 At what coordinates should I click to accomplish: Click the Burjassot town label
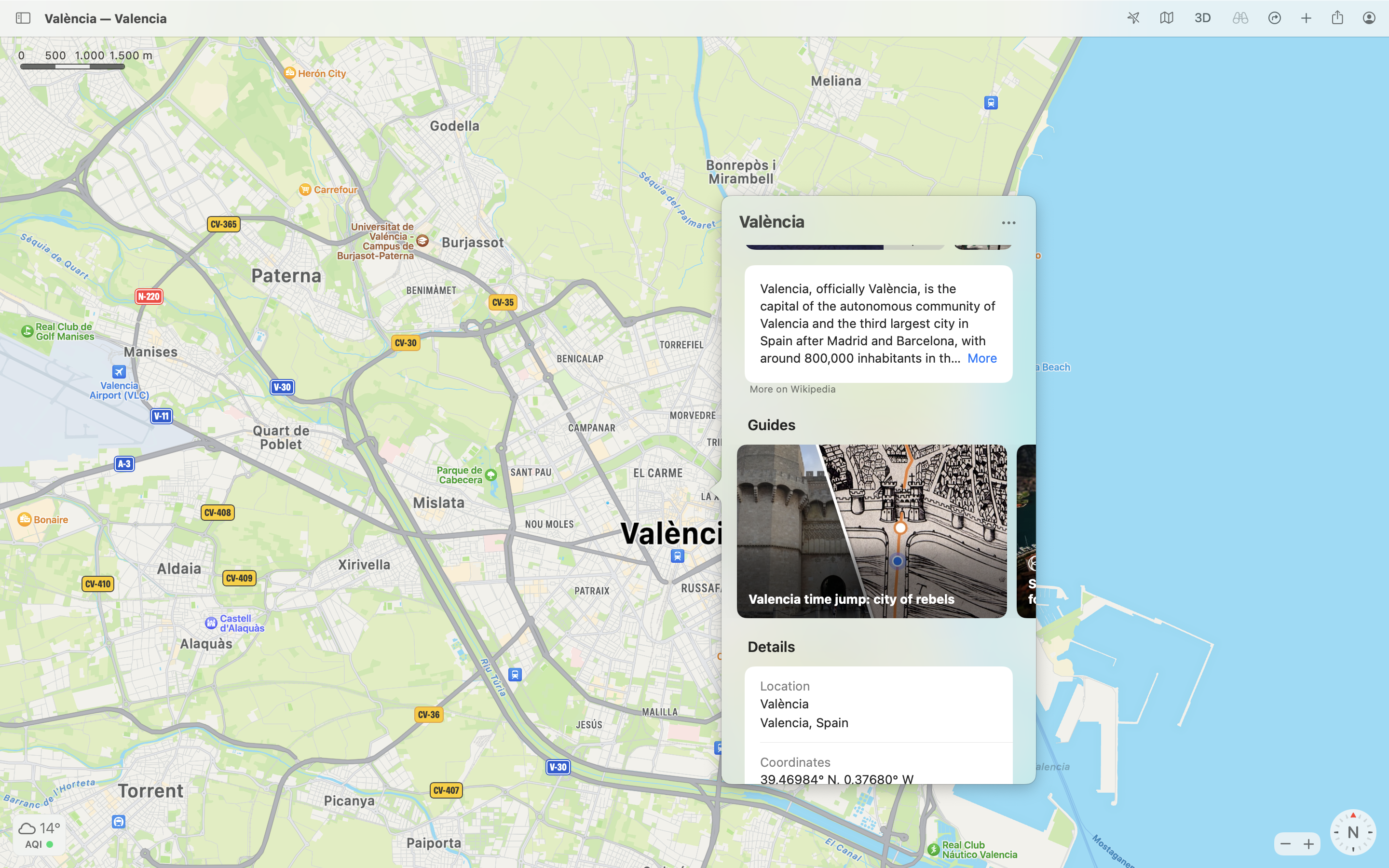click(x=473, y=242)
